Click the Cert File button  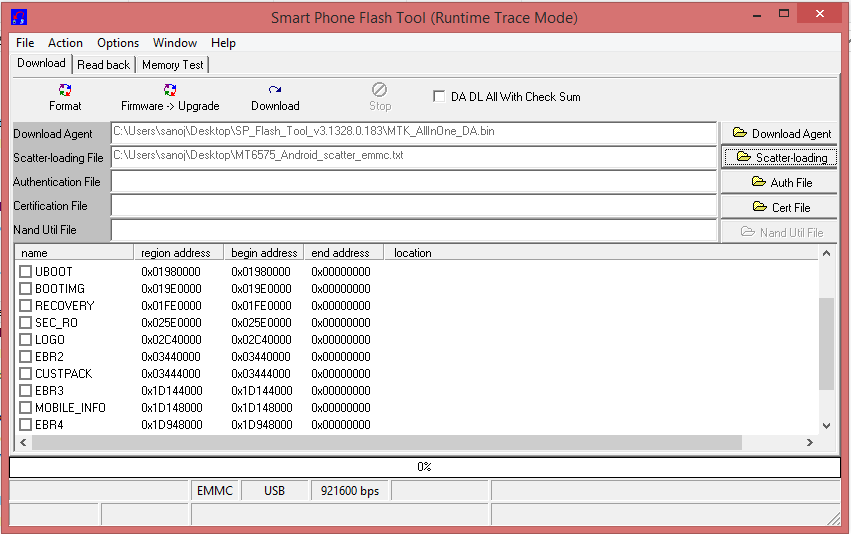[x=779, y=207]
